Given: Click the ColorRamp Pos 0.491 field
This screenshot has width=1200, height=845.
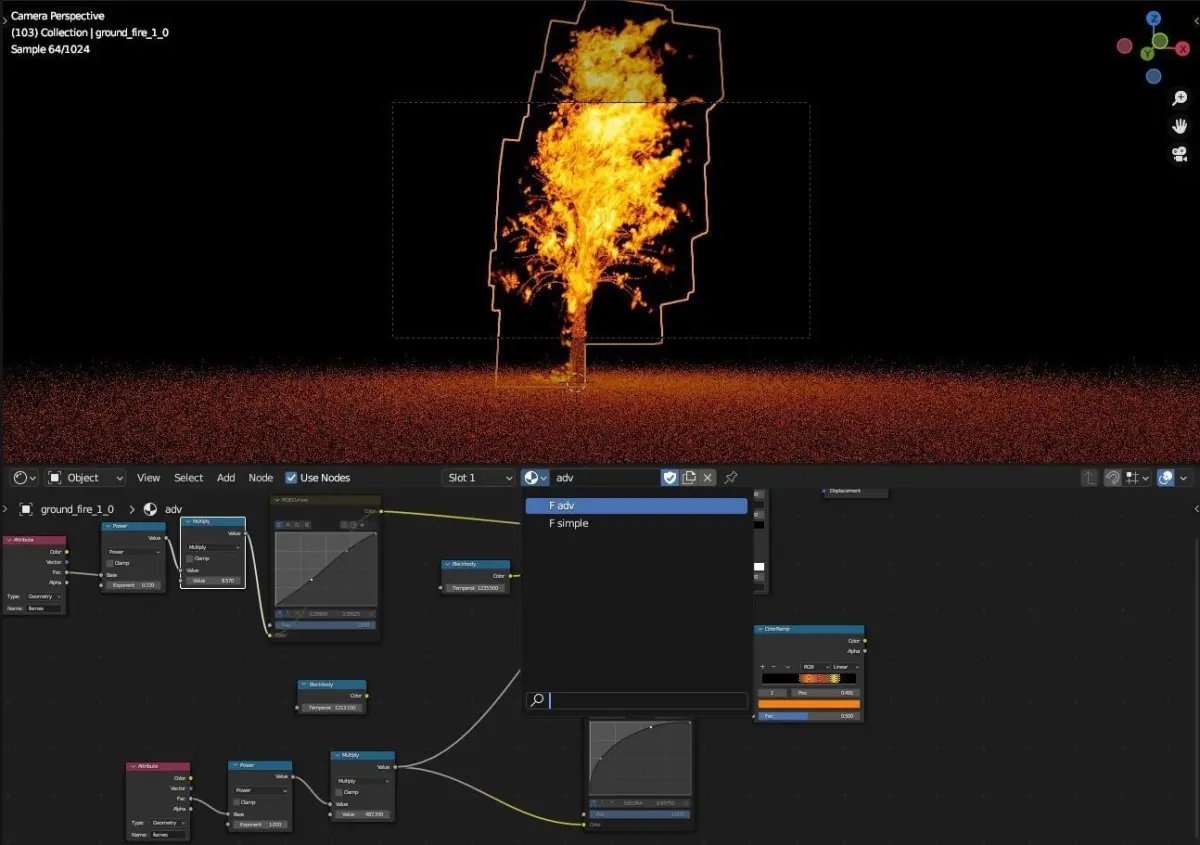Looking at the screenshot, I should pos(825,692).
